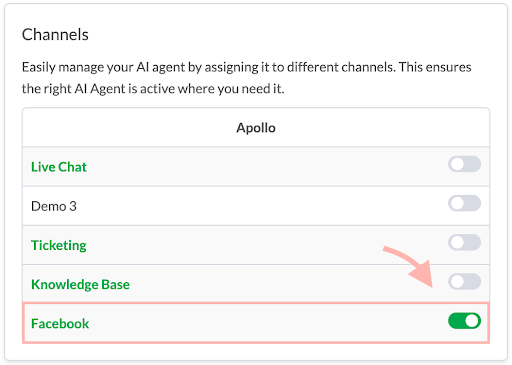Screen dimensions: 512x365
Task: Enable the Live Chat toggle
Action: pyautogui.click(x=464, y=164)
